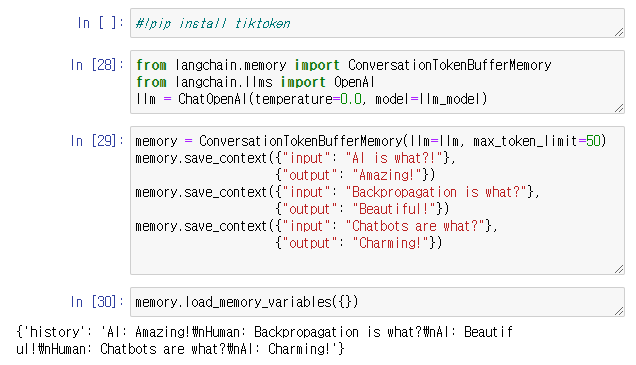
Task: Click the 'In [ ]:' prompt label
Action: tap(101, 23)
